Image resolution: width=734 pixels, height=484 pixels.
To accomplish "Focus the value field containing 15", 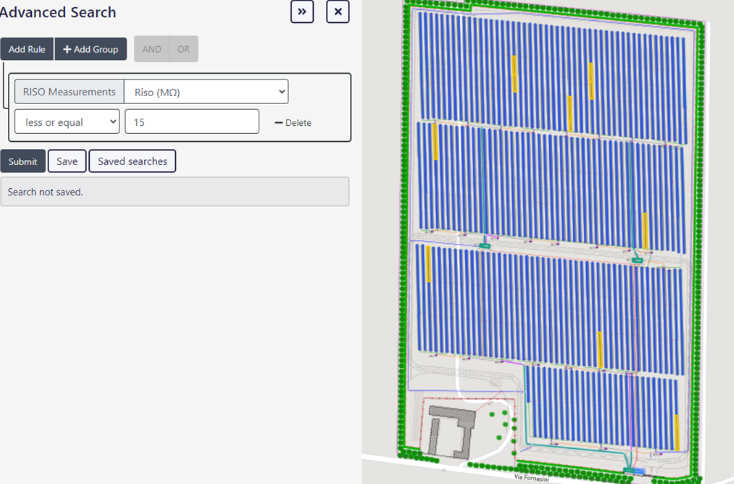I will point(192,122).
